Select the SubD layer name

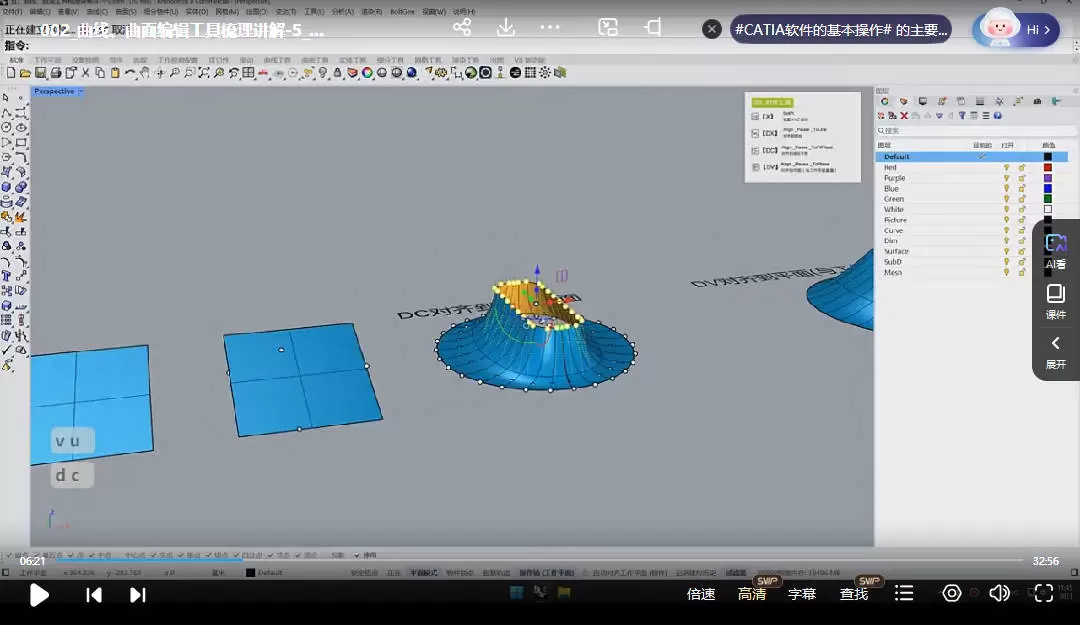tap(893, 262)
